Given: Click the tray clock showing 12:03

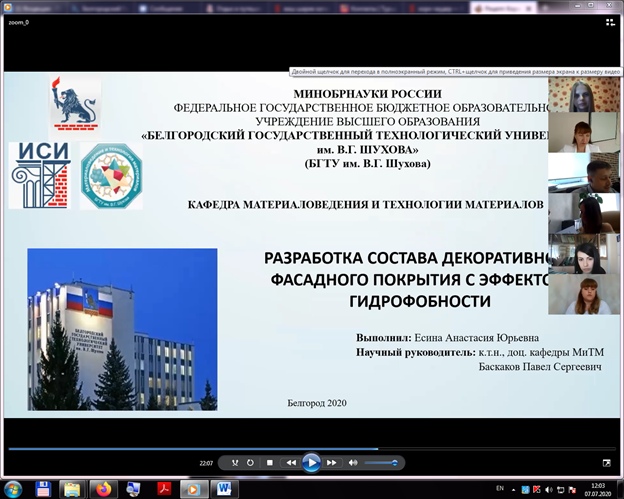Looking at the screenshot, I should pyautogui.click(x=598, y=489).
